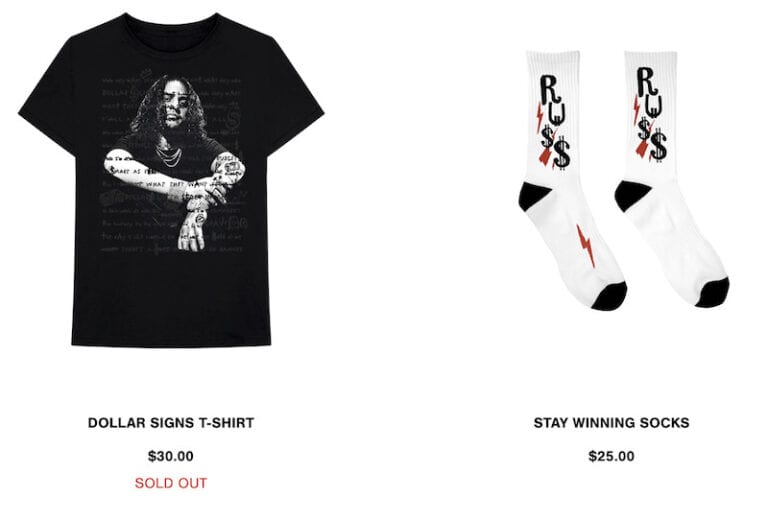Click the black toe of the left sock
This screenshot has width=768, height=519.
coord(609,296)
